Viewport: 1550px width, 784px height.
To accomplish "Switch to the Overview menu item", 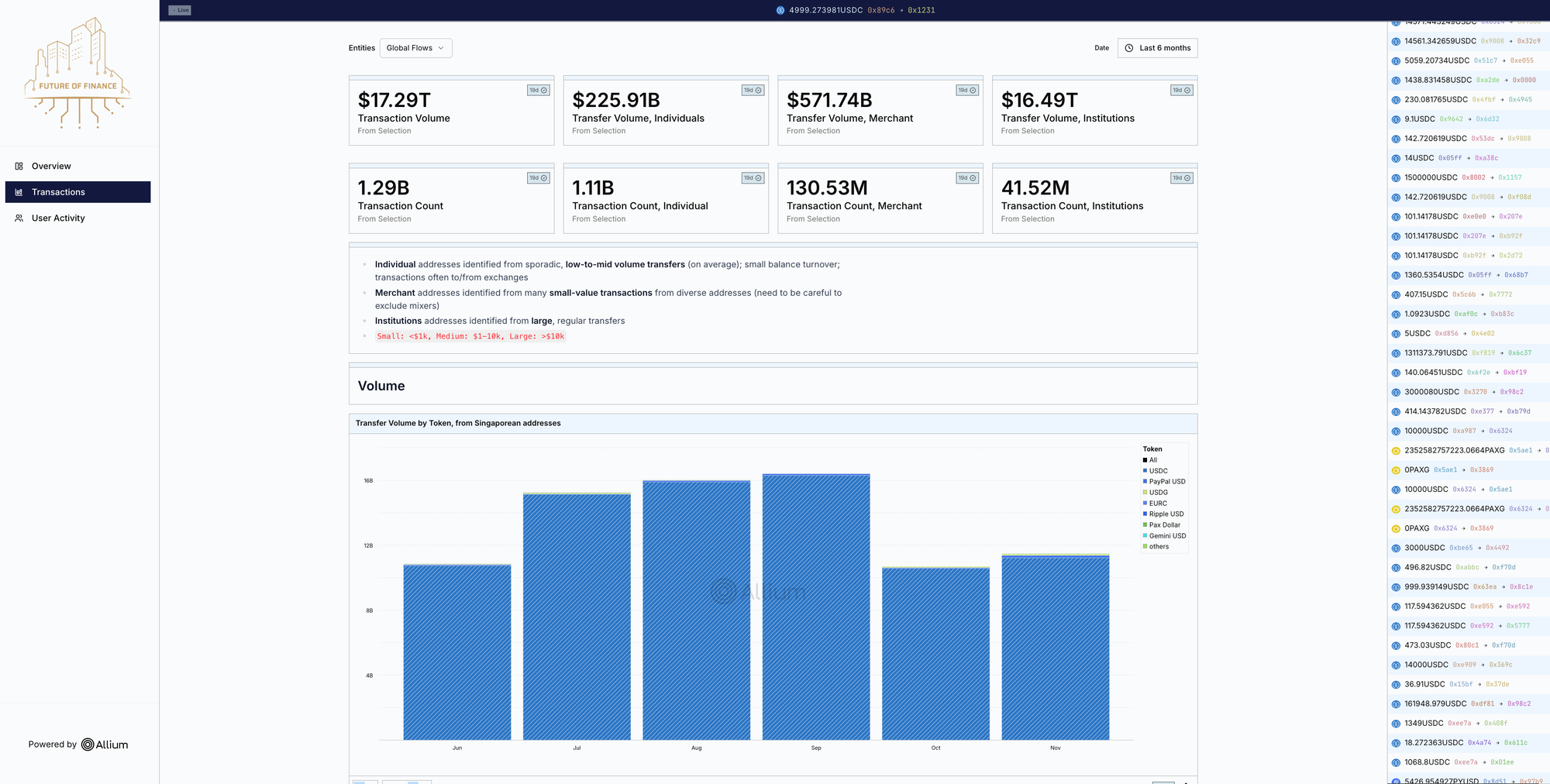I will (51, 167).
